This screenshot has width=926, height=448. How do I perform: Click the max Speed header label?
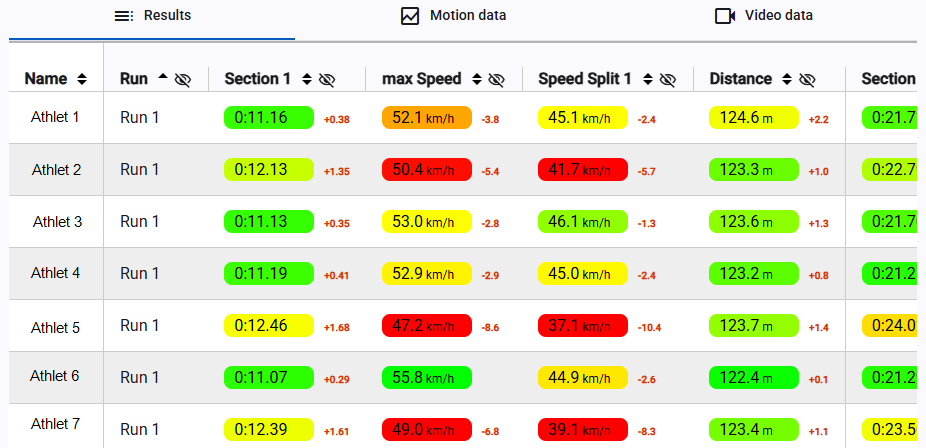tap(422, 79)
